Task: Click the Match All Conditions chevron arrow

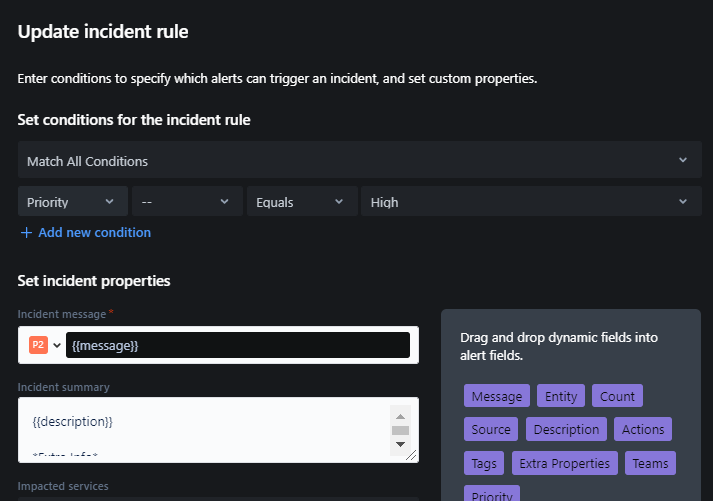Action: pos(683,160)
